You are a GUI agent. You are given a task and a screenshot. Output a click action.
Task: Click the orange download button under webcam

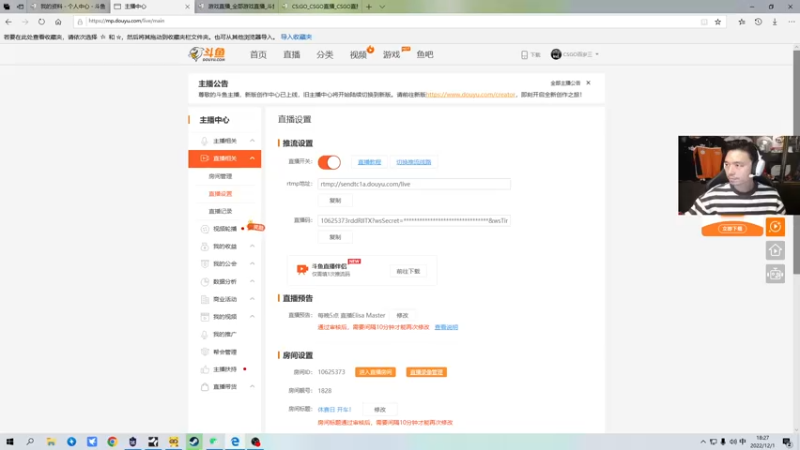click(x=732, y=229)
